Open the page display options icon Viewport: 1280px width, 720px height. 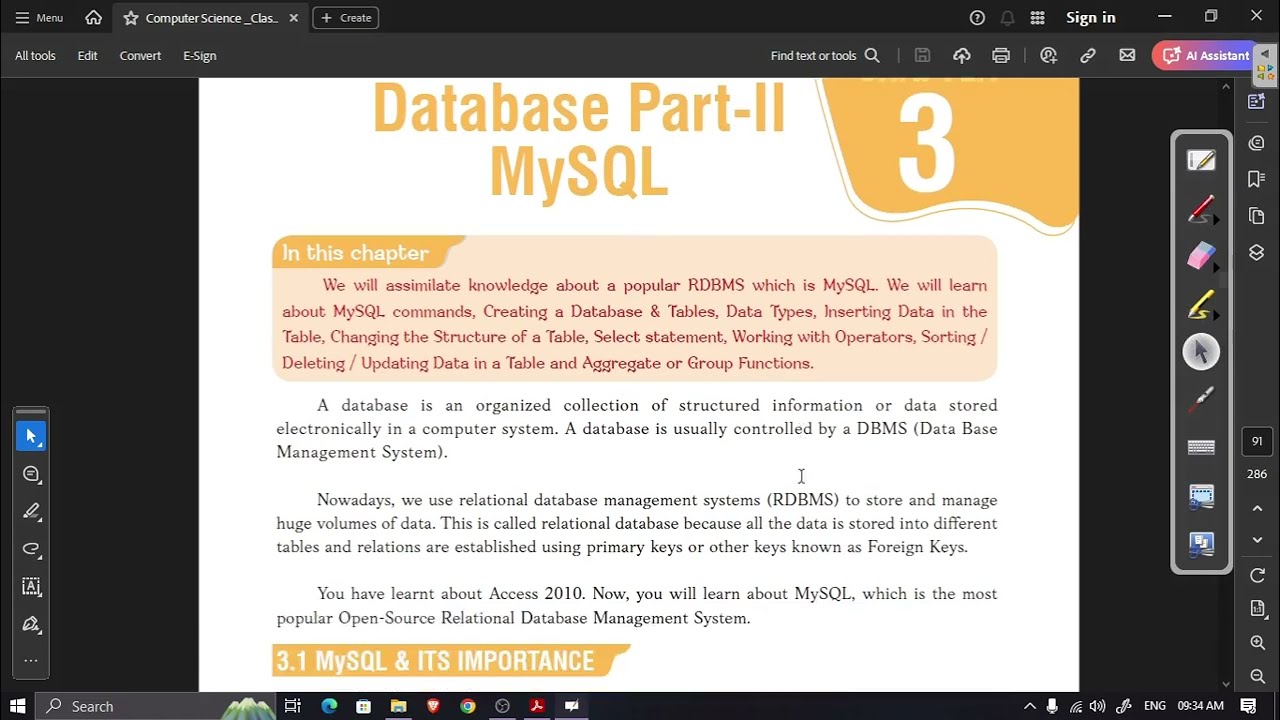1257,609
